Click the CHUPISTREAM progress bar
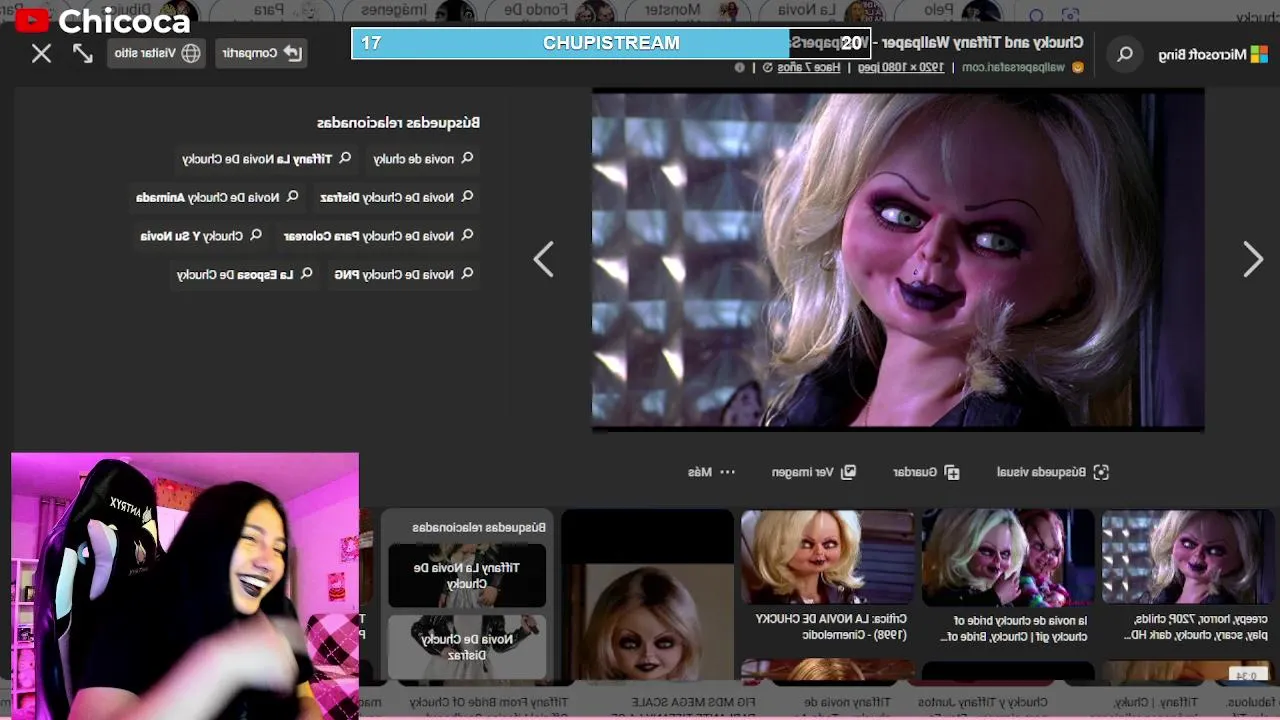Image resolution: width=1280 pixels, height=720 pixels. tap(610, 43)
